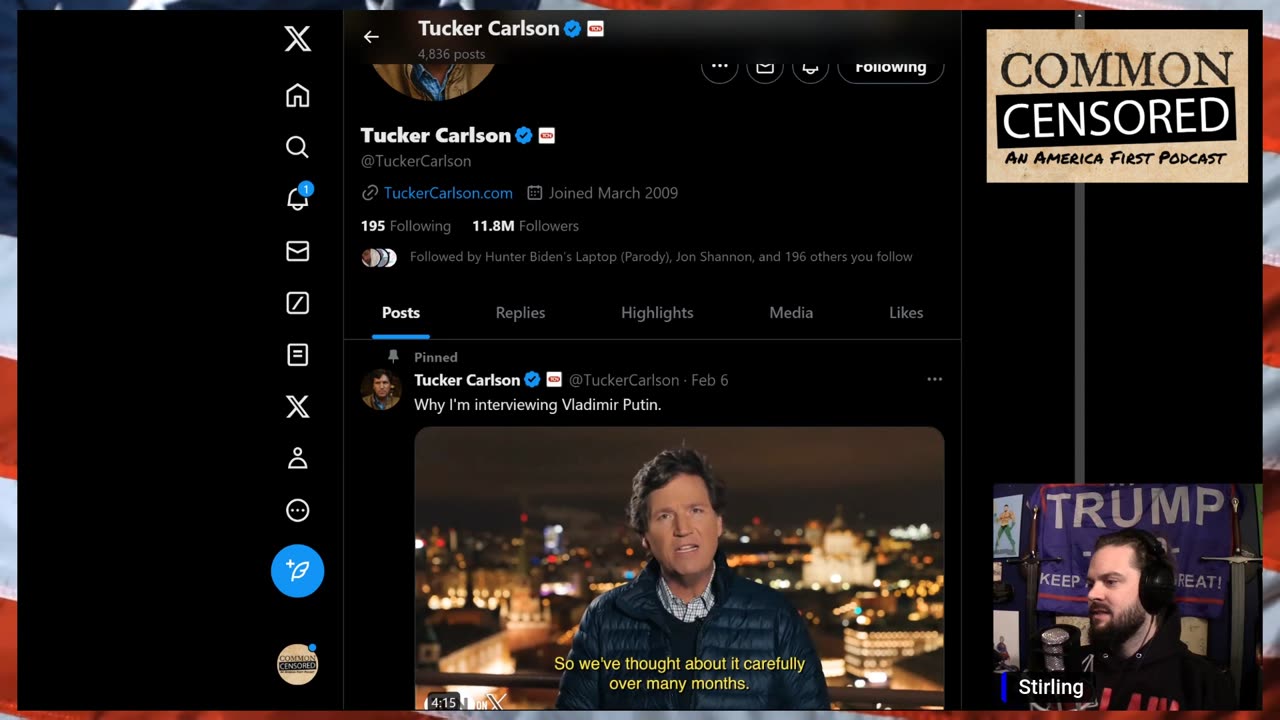1280x720 pixels.
Task: Click Tucker Carlson name on the pinned post
Action: pyautogui.click(x=467, y=380)
